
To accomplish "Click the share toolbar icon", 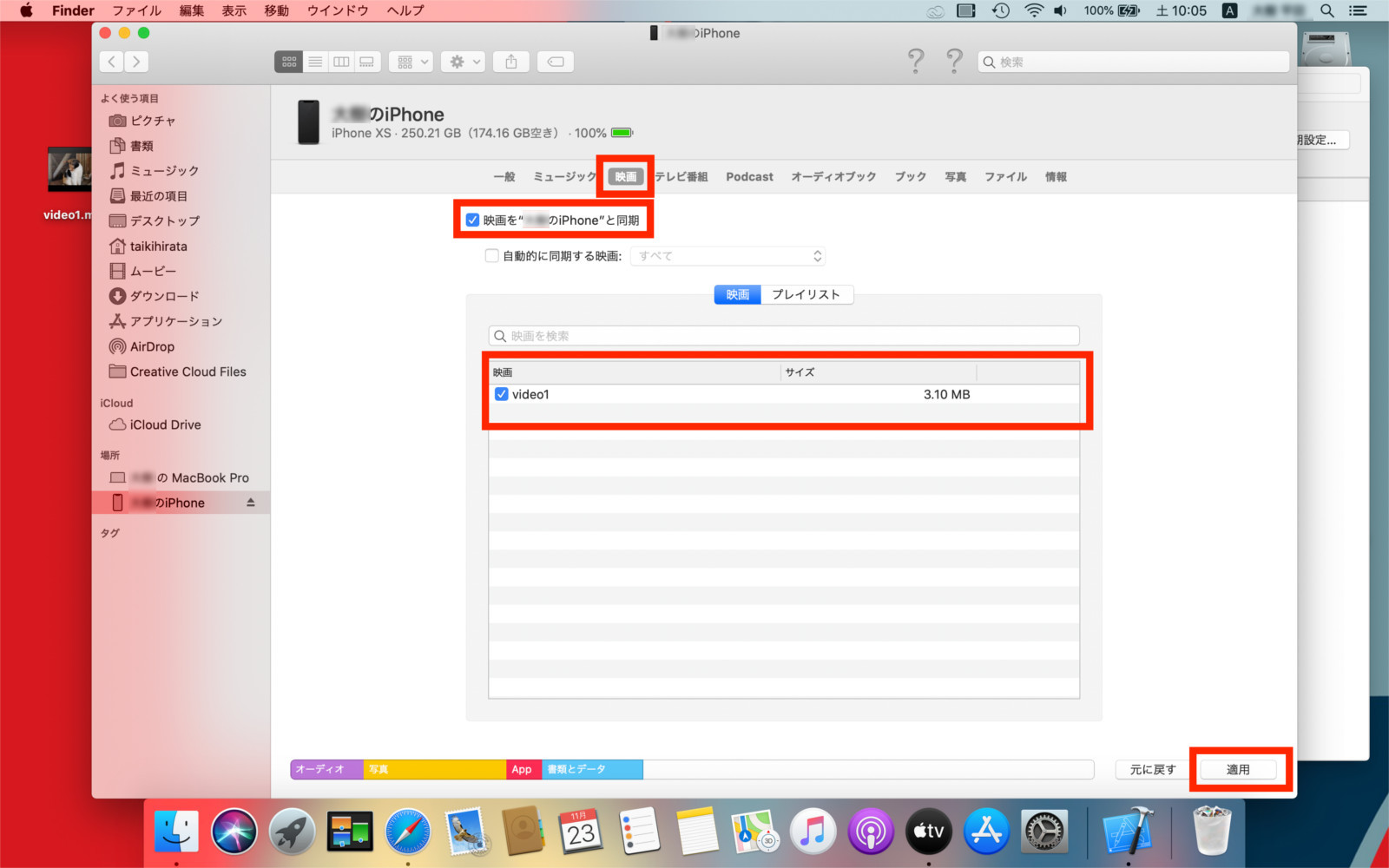I will click(511, 62).
